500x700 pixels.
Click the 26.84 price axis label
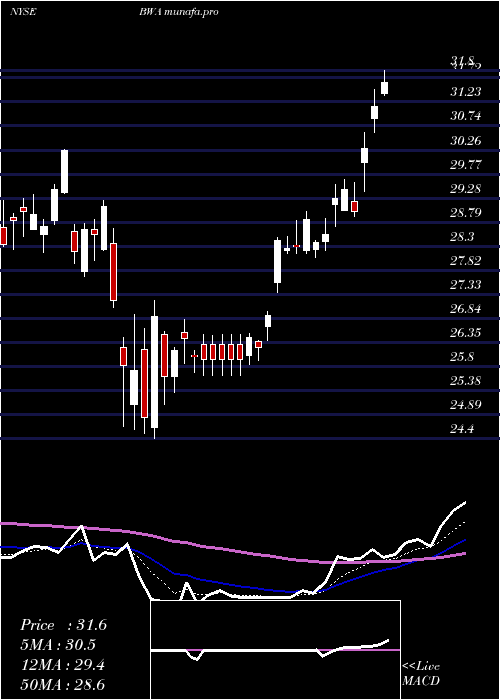coord(466,309)
